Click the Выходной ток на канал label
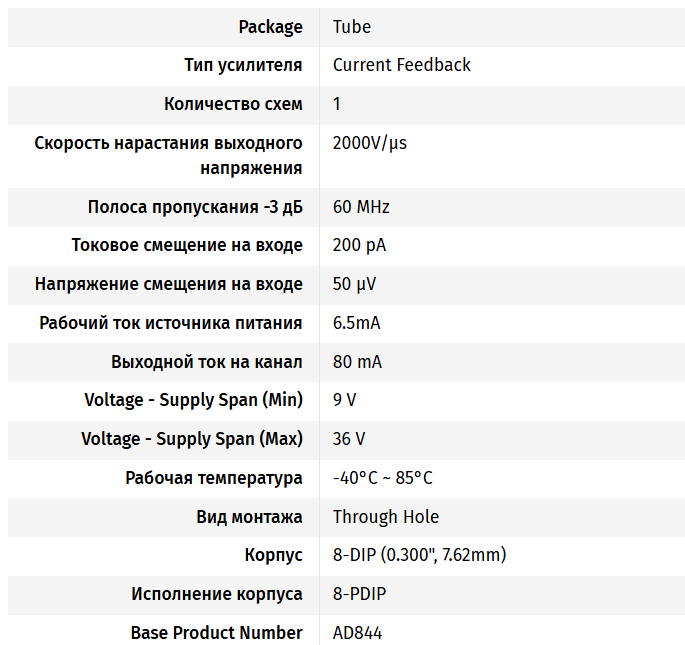 [206, 362]
